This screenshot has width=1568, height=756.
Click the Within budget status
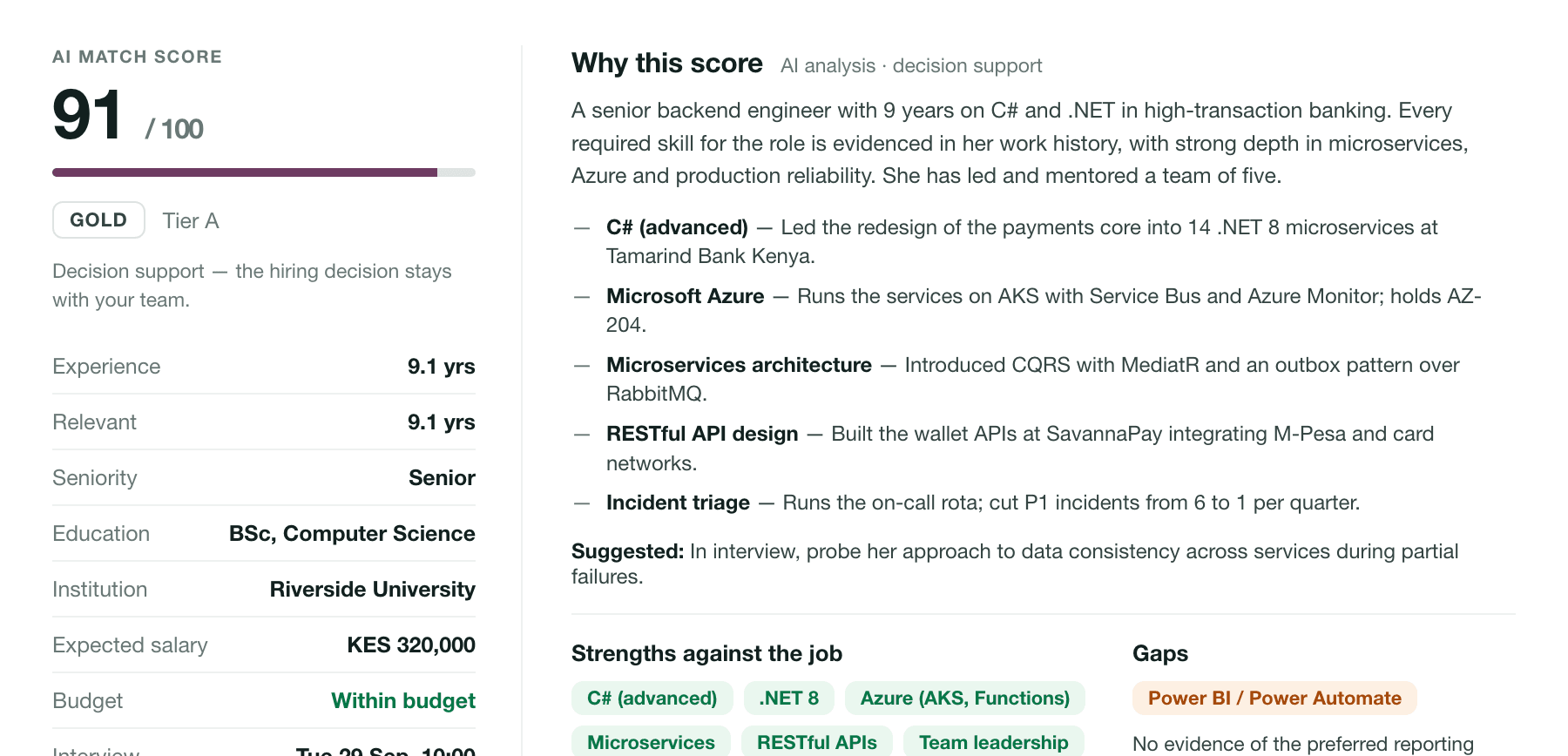[x=403, y=701]
